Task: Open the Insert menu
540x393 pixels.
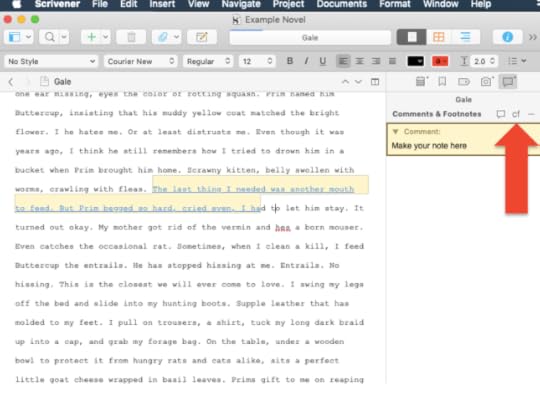Action: click(x=162, y=4)
